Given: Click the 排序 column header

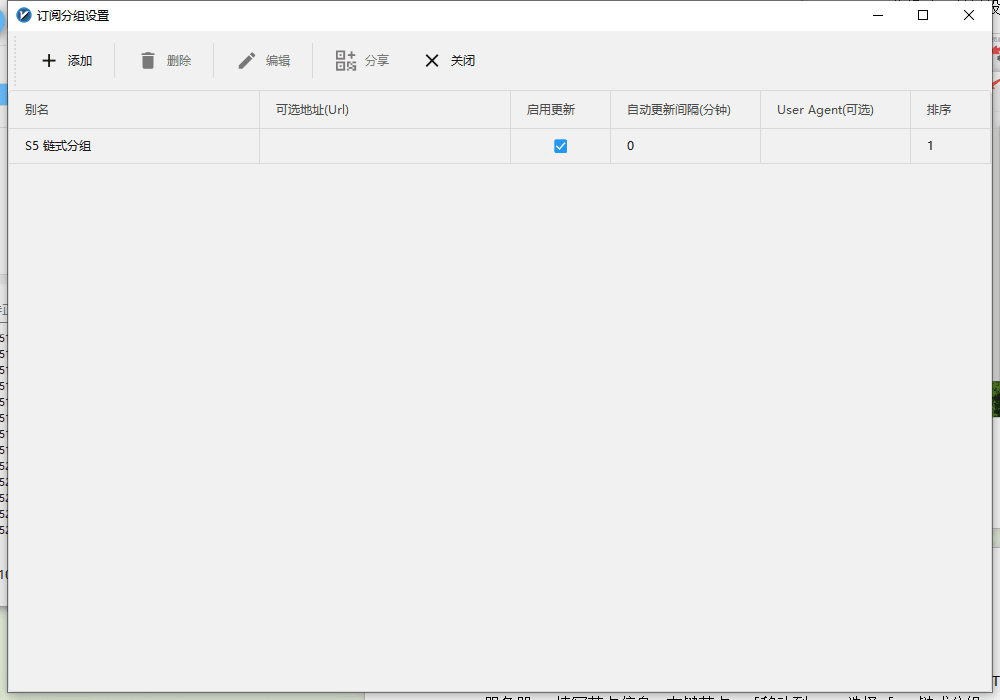Looking at the screenshot, I should [939, 110].
